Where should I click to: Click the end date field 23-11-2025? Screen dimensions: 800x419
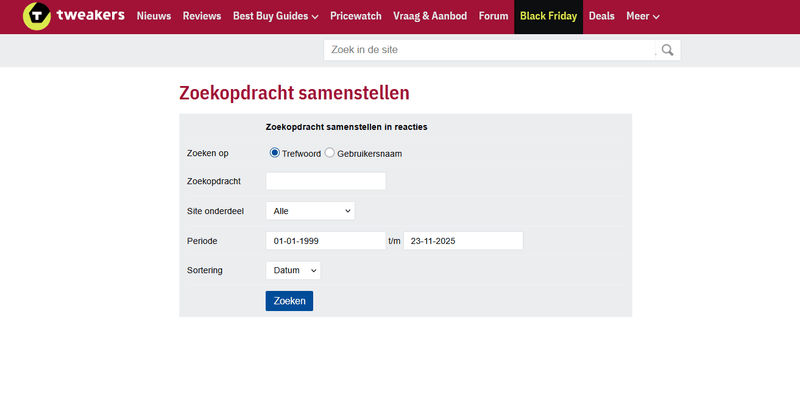coord(463,241)
